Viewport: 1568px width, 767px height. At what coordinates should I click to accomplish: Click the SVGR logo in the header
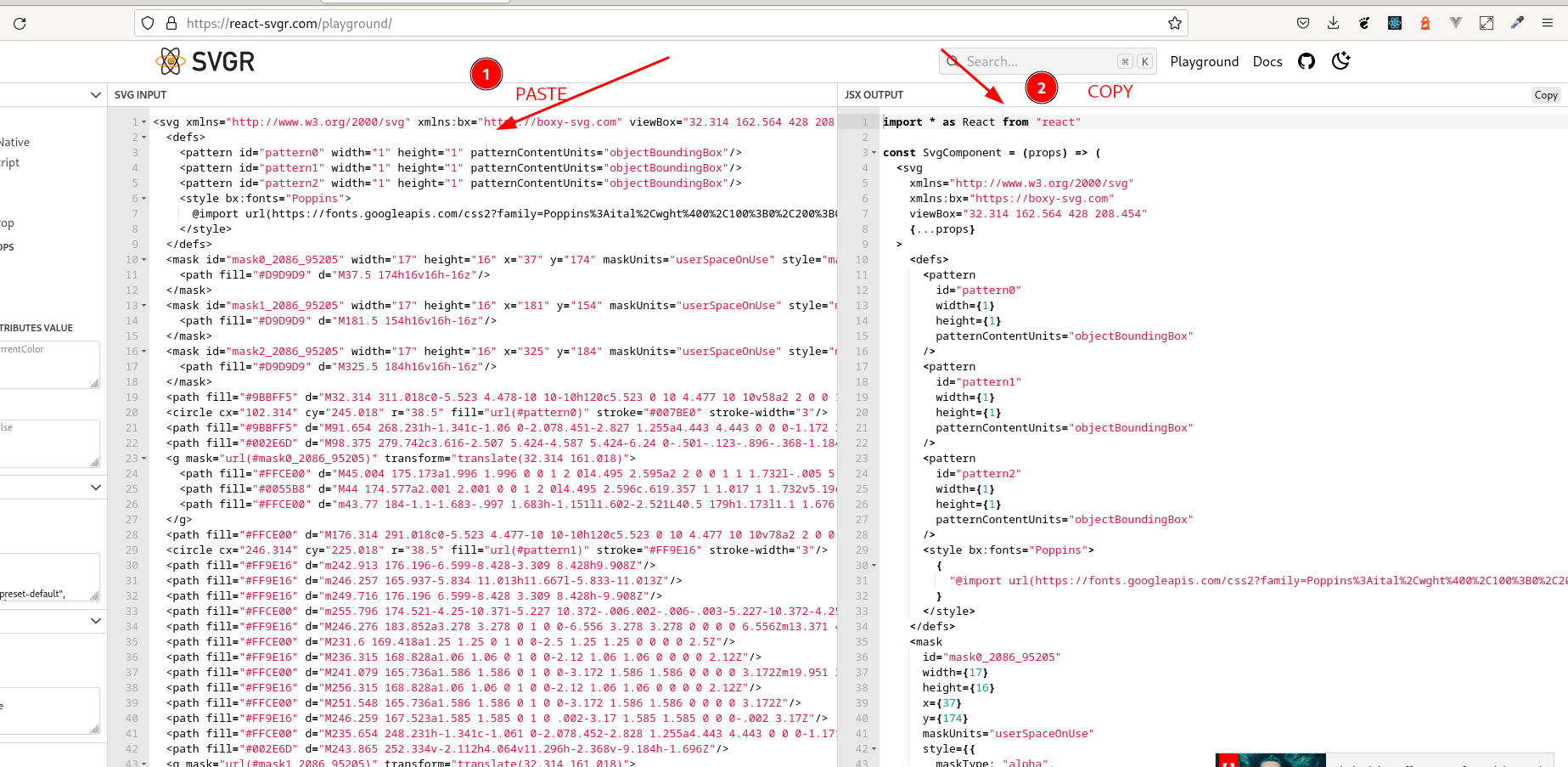[x=204, y=60]
